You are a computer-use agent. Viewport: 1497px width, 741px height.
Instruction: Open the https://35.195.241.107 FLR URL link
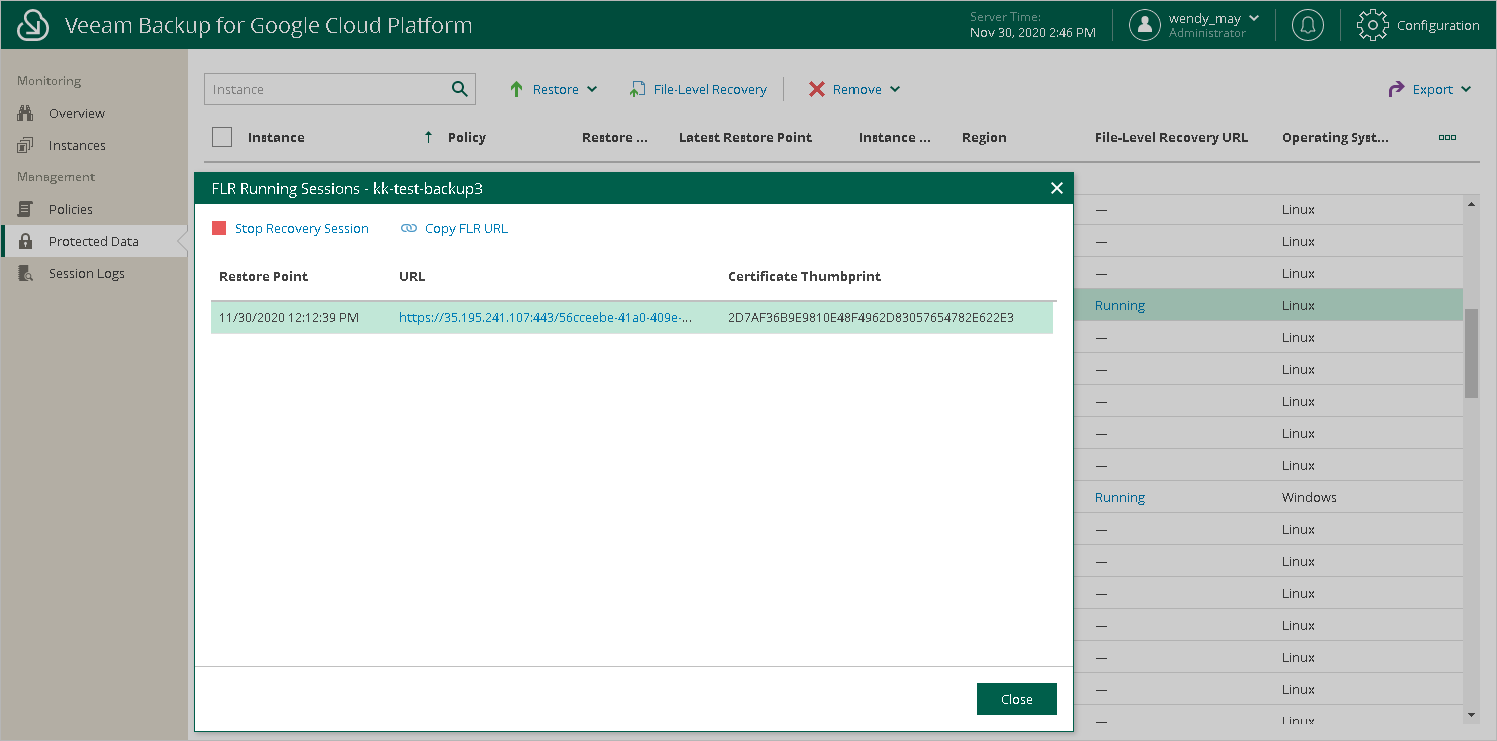coord(545,318)
